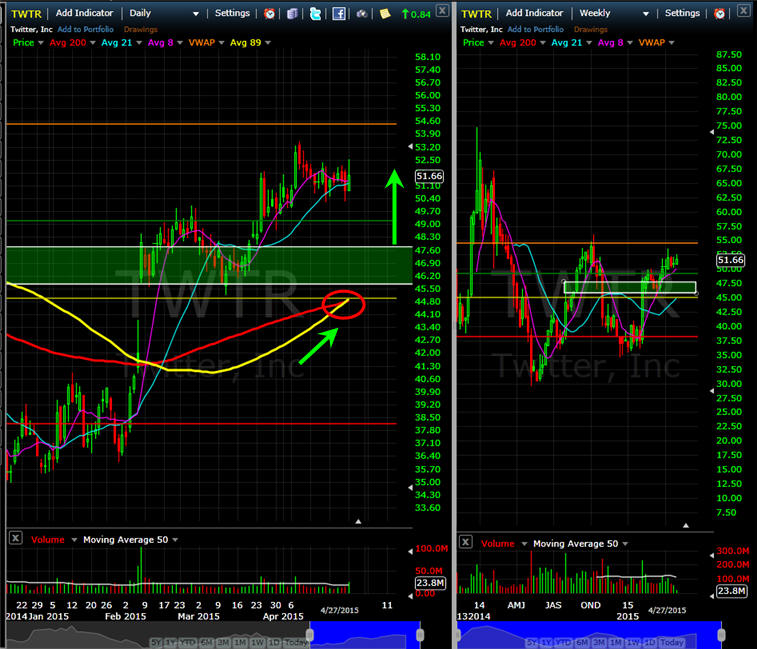Grab the right range slider handle on the weekly chart

click(x=721, y=635)
